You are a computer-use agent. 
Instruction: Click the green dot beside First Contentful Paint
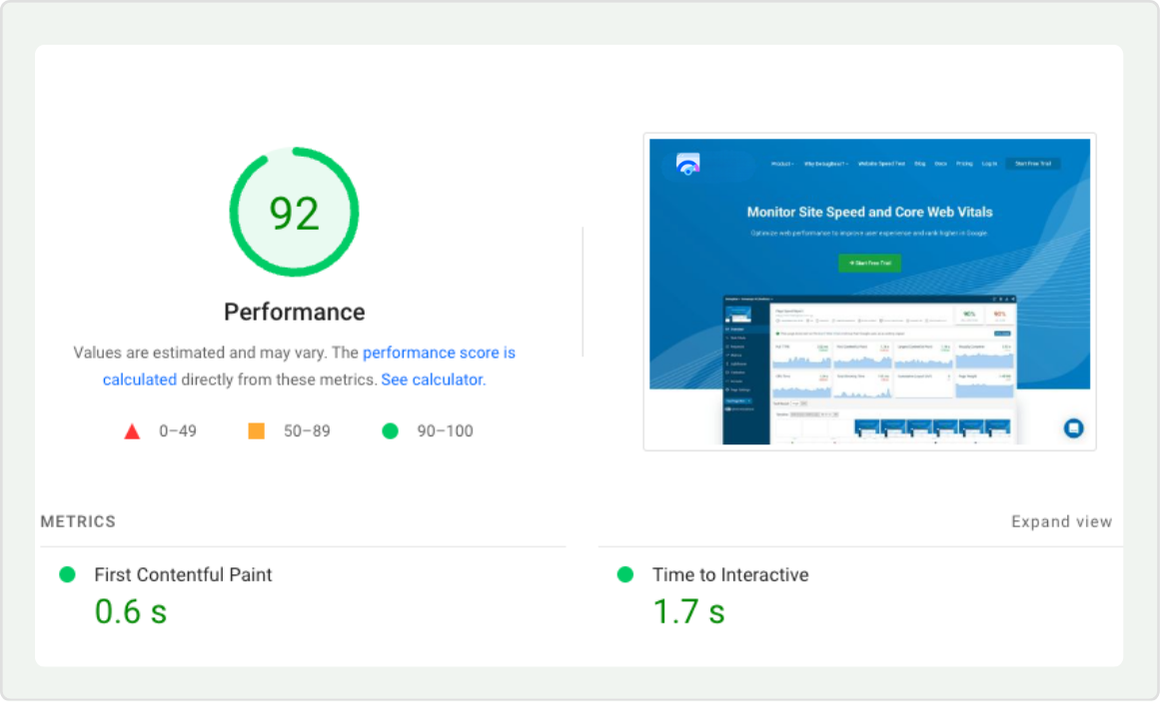coord(67,574)
